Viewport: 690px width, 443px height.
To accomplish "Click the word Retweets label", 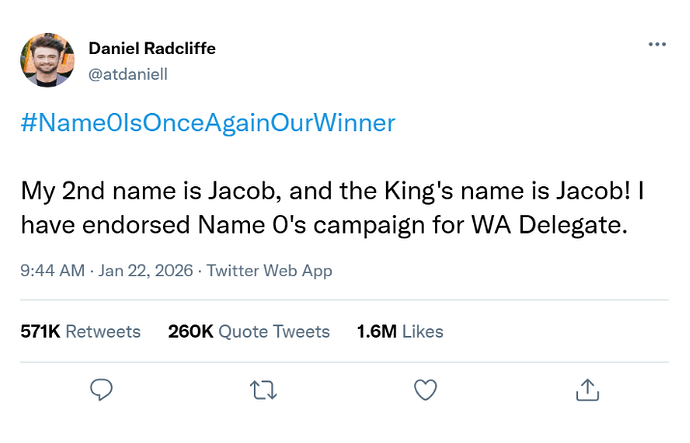I will pos(103,331).
